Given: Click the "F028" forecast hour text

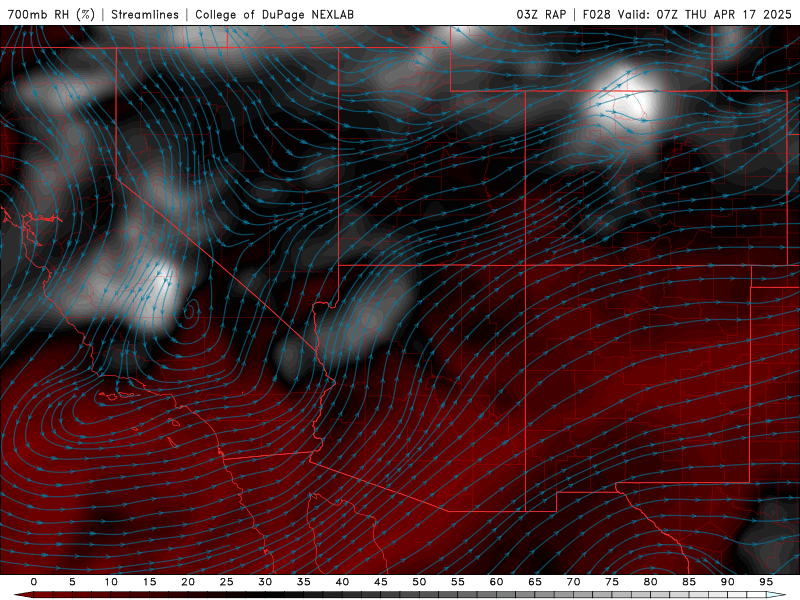Looking at the screenshot, I should point(596,14).
